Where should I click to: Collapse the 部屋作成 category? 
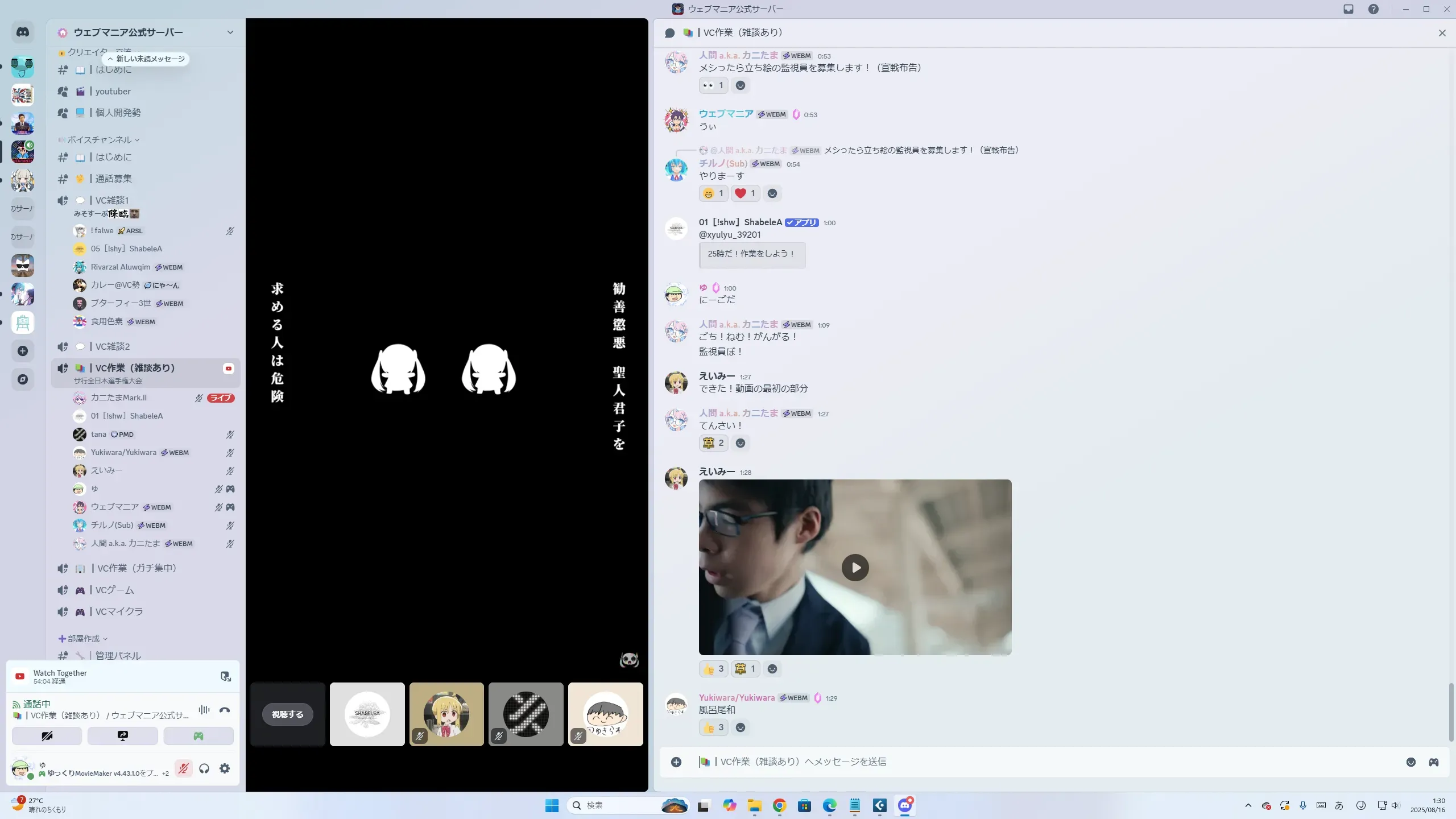(x=84, y=639)
